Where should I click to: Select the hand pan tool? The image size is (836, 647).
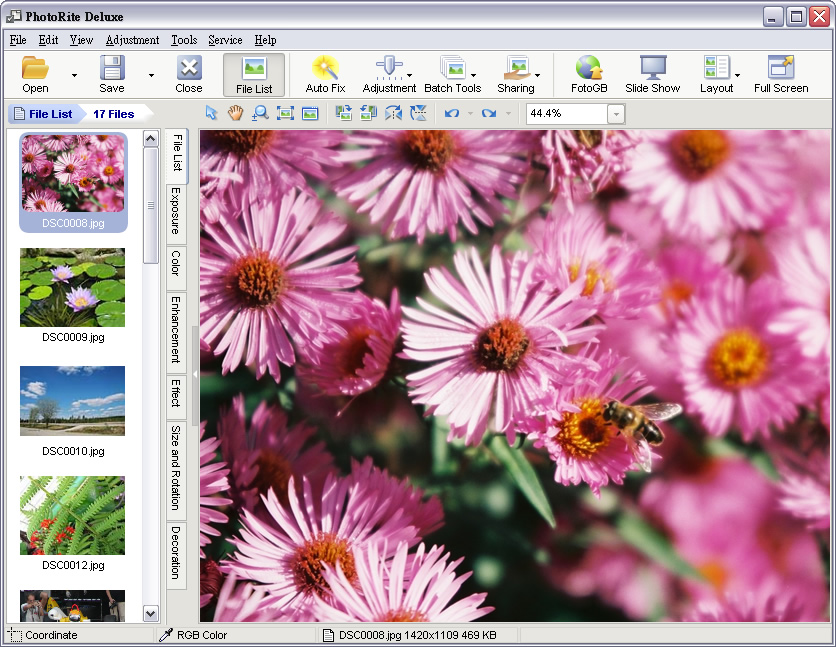[x=235, y=113]
